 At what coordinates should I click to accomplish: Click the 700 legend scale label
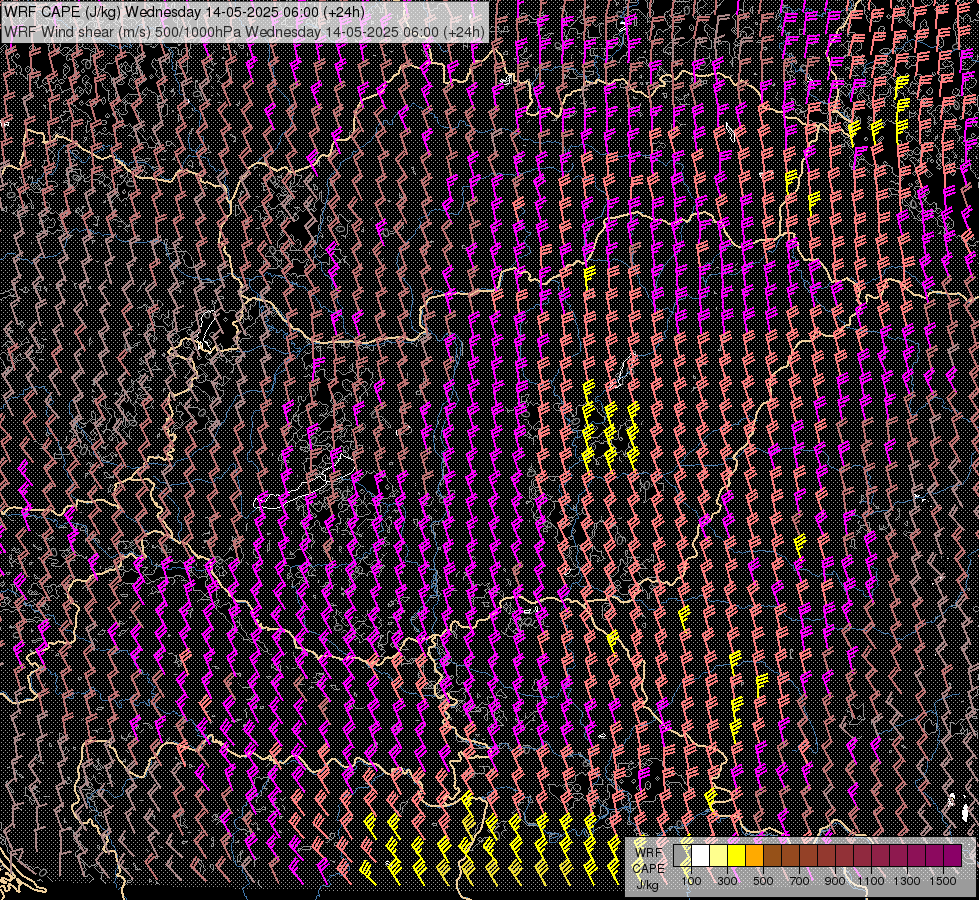click(x=799, y=881)
